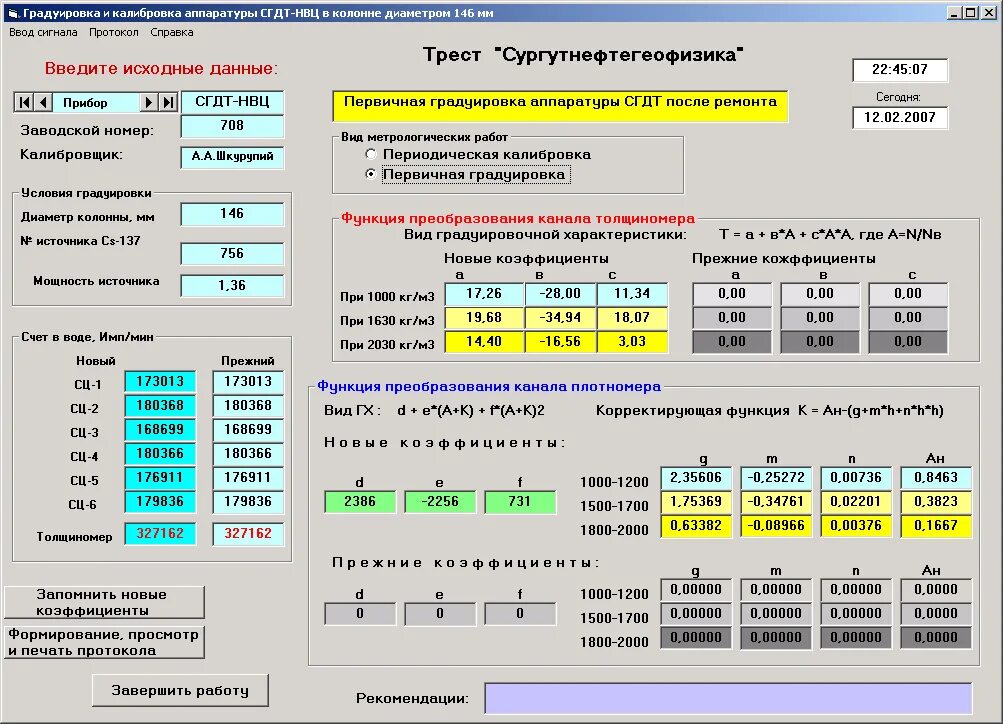Viewport: 1003px width, 724px height.
Task: Click the Рекомендации text box
Action: pyautogui.click(x=728, y=698)
